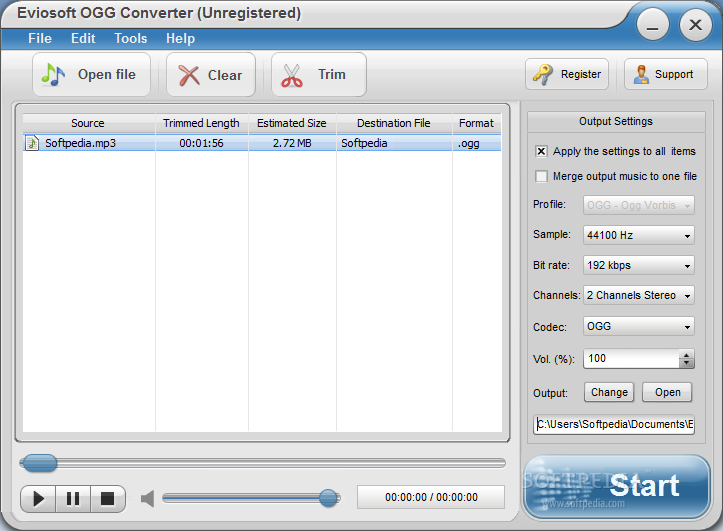Viewport: 723px width, 531px height.
Task: Click the Change output folder button
Action: click(x=609, y=392)
